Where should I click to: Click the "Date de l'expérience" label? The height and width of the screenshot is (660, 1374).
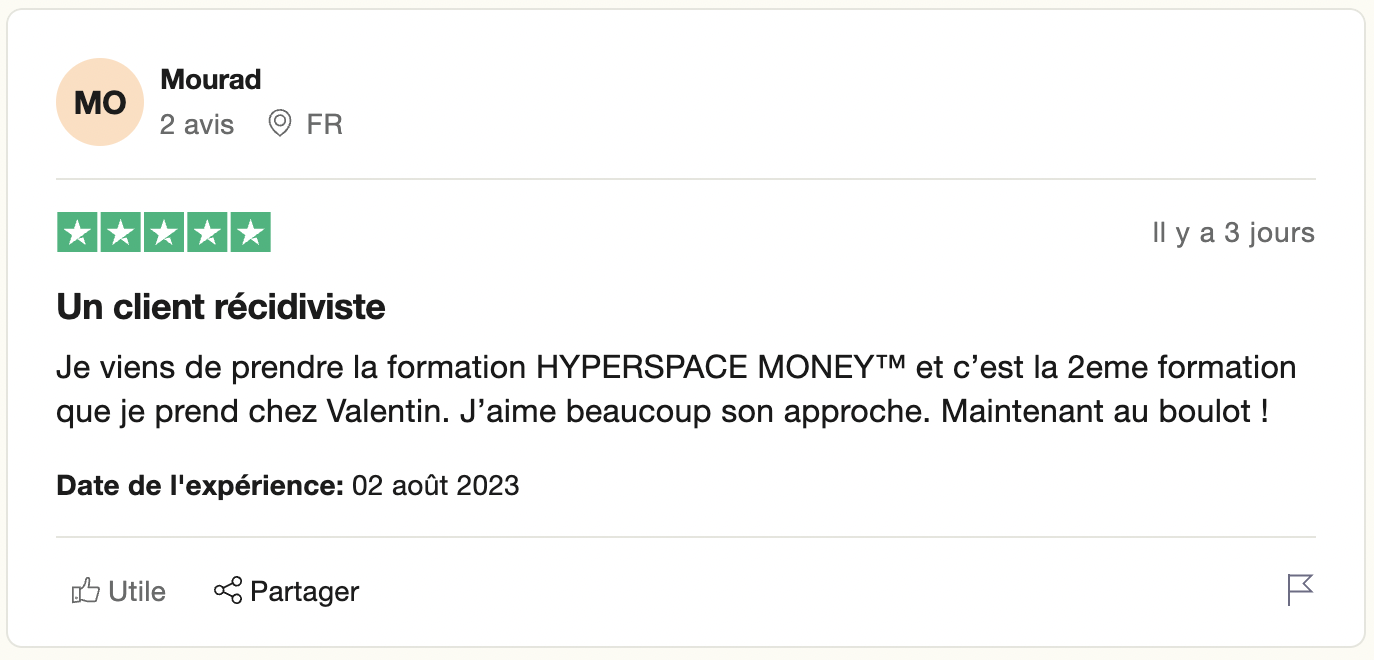tap(200, 486)
